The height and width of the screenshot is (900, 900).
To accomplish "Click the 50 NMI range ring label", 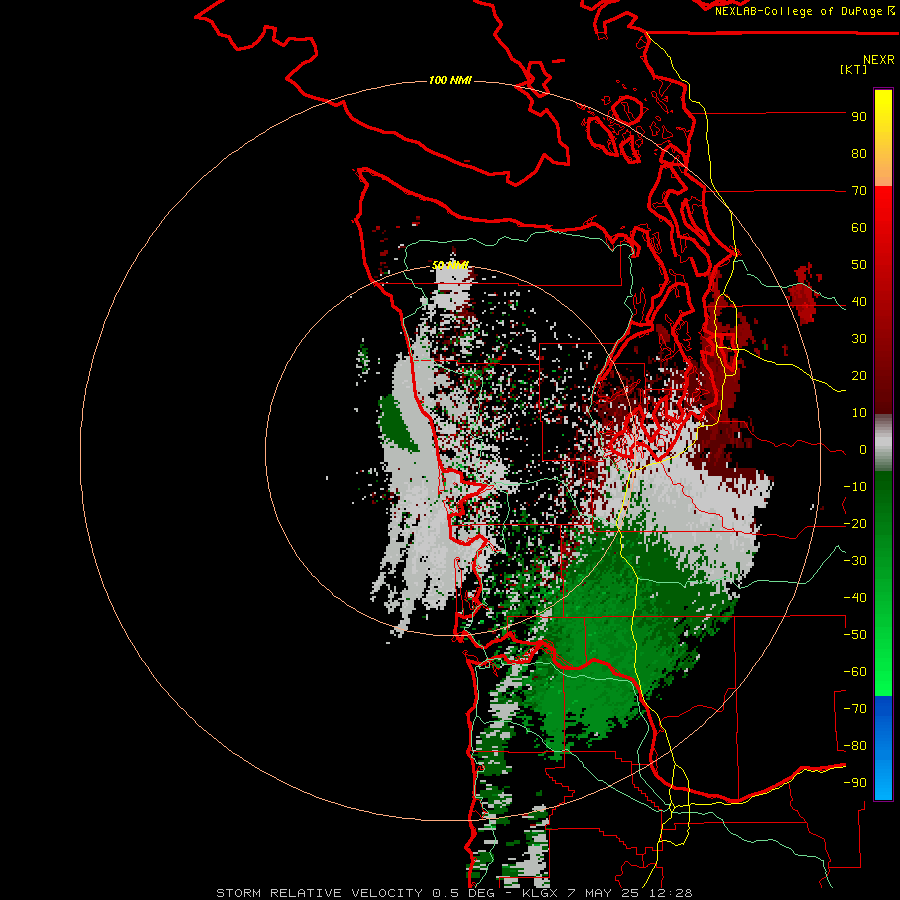I will tap(450, 265).
